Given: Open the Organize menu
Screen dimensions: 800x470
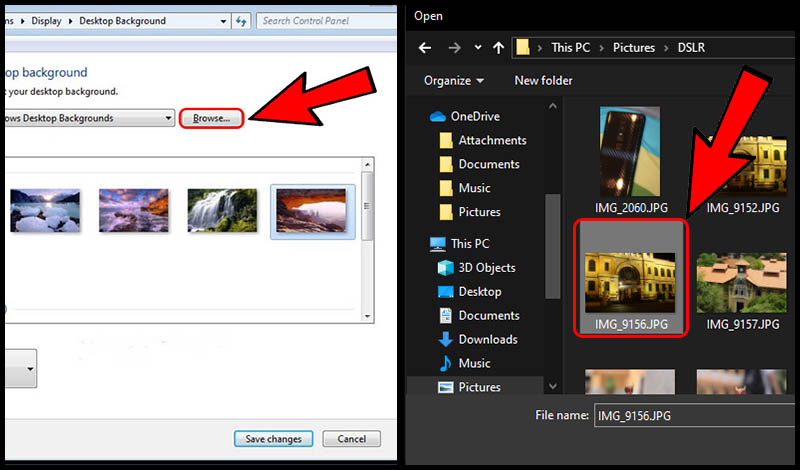Looking at the screenshot, I should [x=454, y=81].
